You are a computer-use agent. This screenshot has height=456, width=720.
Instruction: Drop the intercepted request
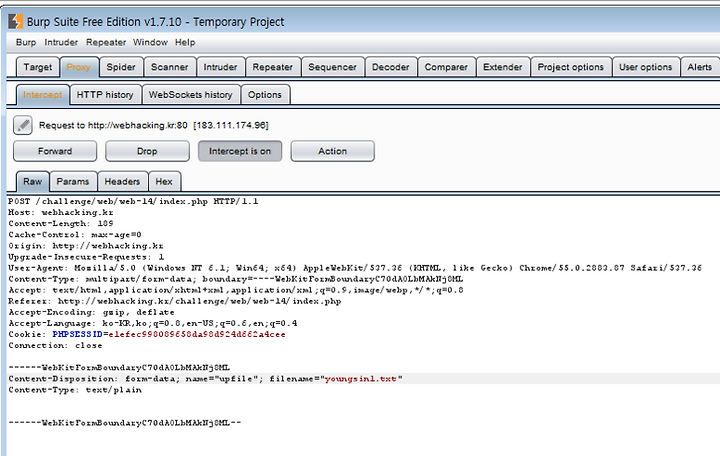point(147,151)
